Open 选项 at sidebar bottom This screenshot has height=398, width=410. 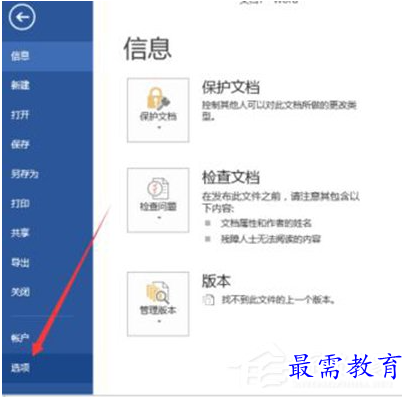point(47,368)
